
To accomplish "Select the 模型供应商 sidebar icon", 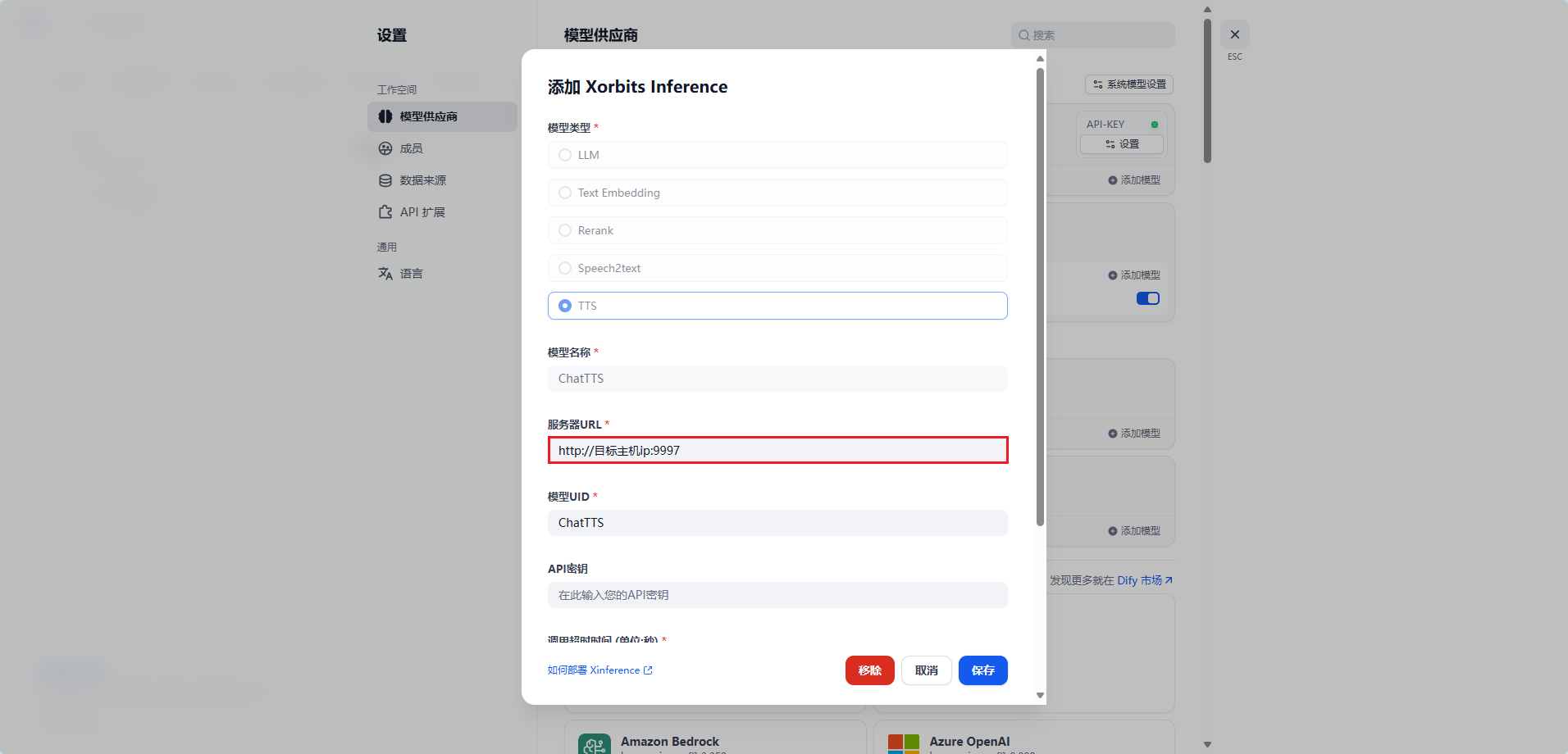I will (x=385, y=116).
